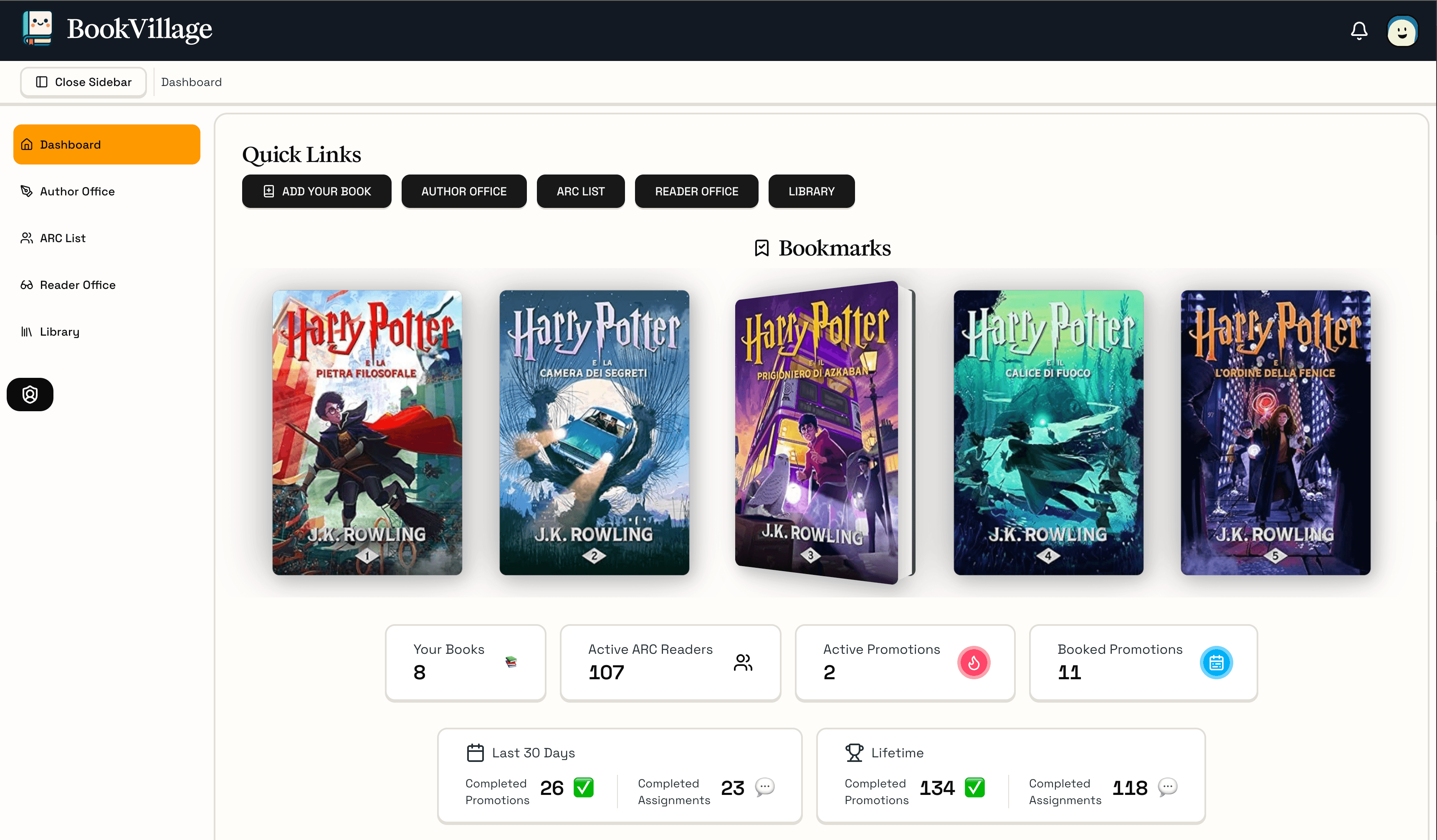Click the Last 30 Days label
The image size is (1437, 840).
tap(533, 753)
